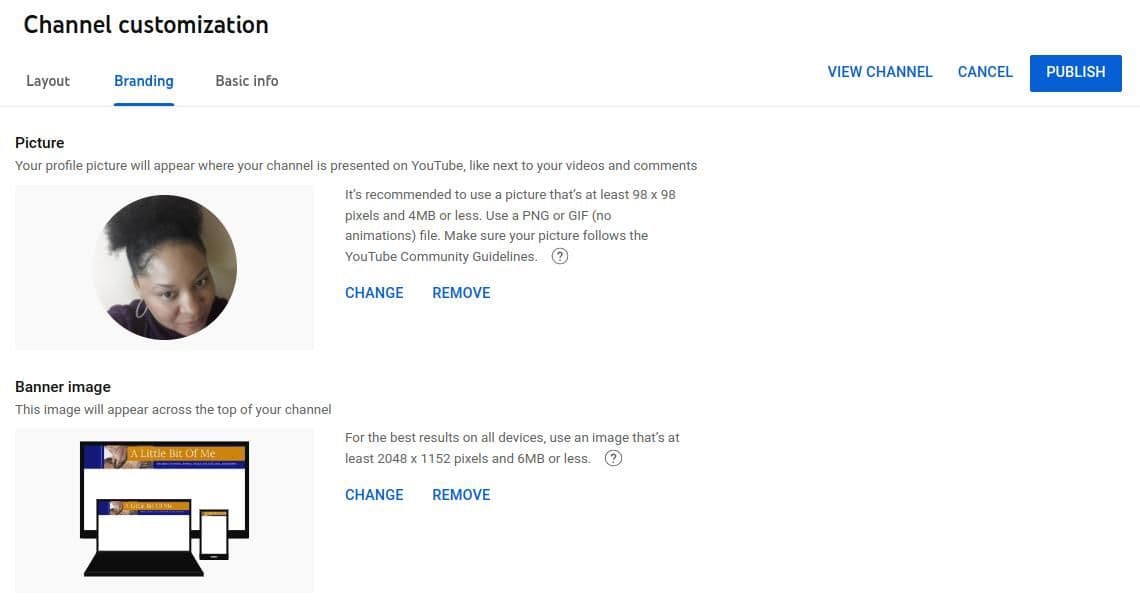Select the Branding tab
The width and height of the screenshot is (1140, 602).
coord(143,81)
